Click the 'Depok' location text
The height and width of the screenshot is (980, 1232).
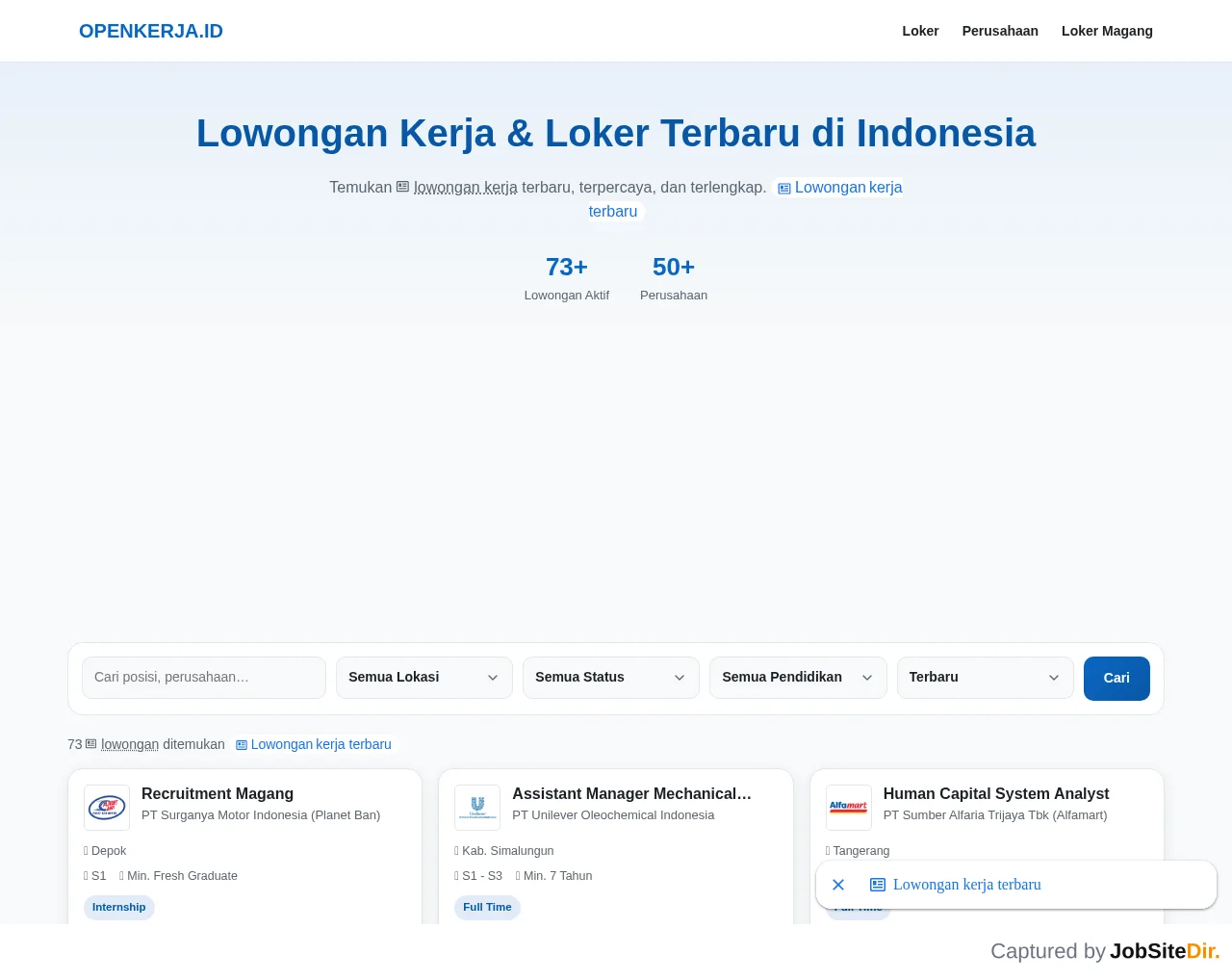click(x=109, y=851)
